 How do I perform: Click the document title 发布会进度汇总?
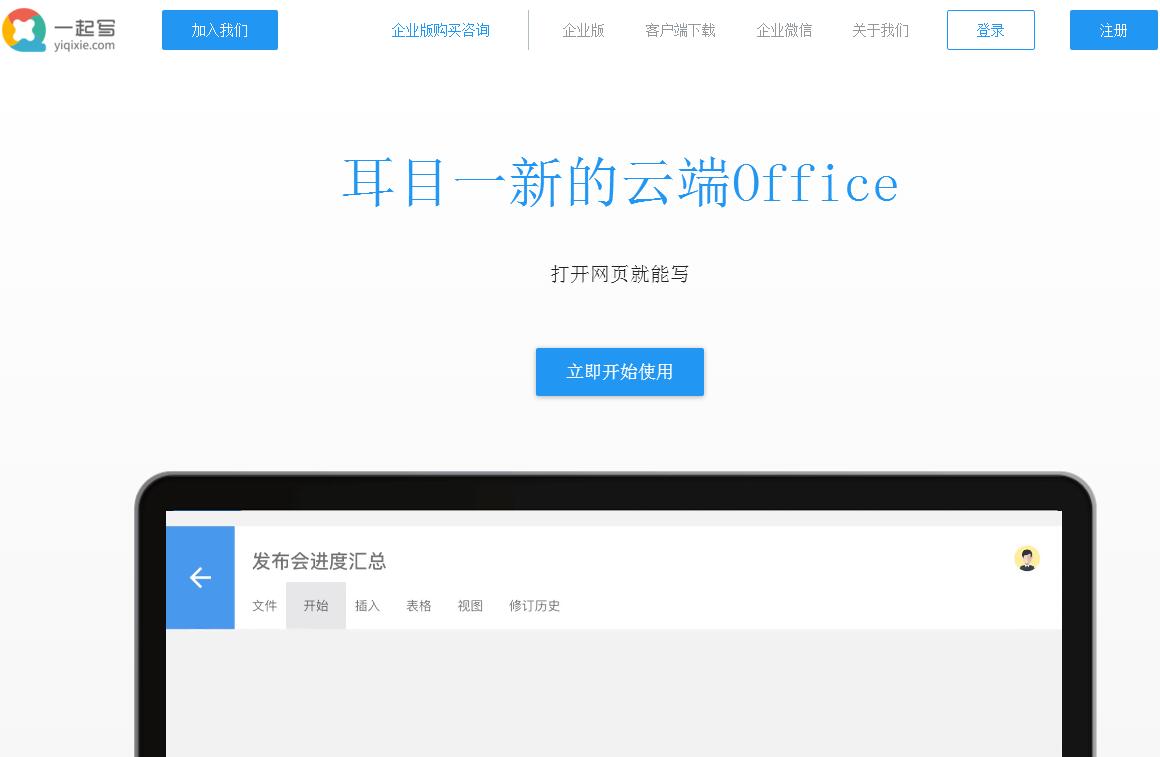(x=319, y=561)
